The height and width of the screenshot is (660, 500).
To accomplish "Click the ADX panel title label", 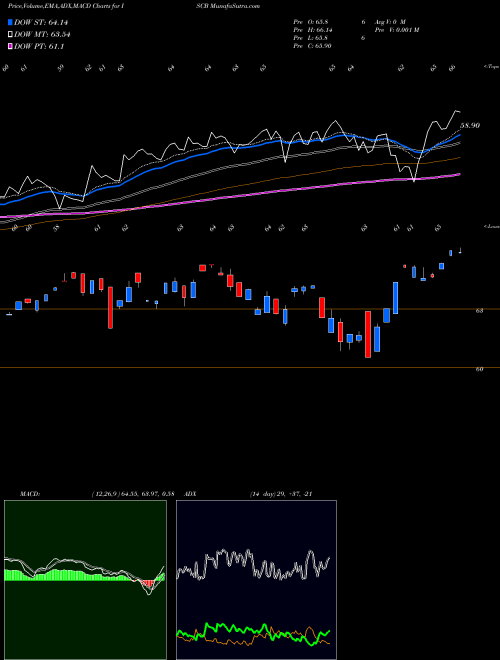I will point(190,494).
